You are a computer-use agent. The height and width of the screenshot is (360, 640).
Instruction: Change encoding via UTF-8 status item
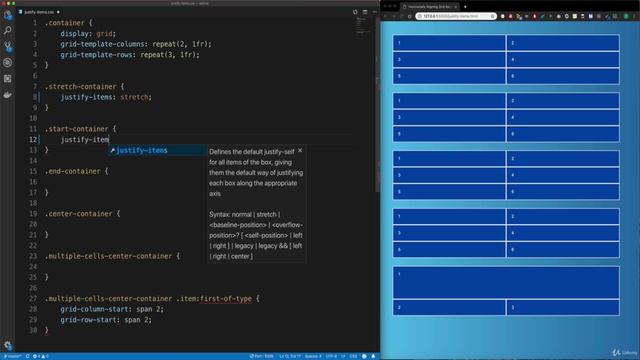pyautogui.click(x=331, y=356)
